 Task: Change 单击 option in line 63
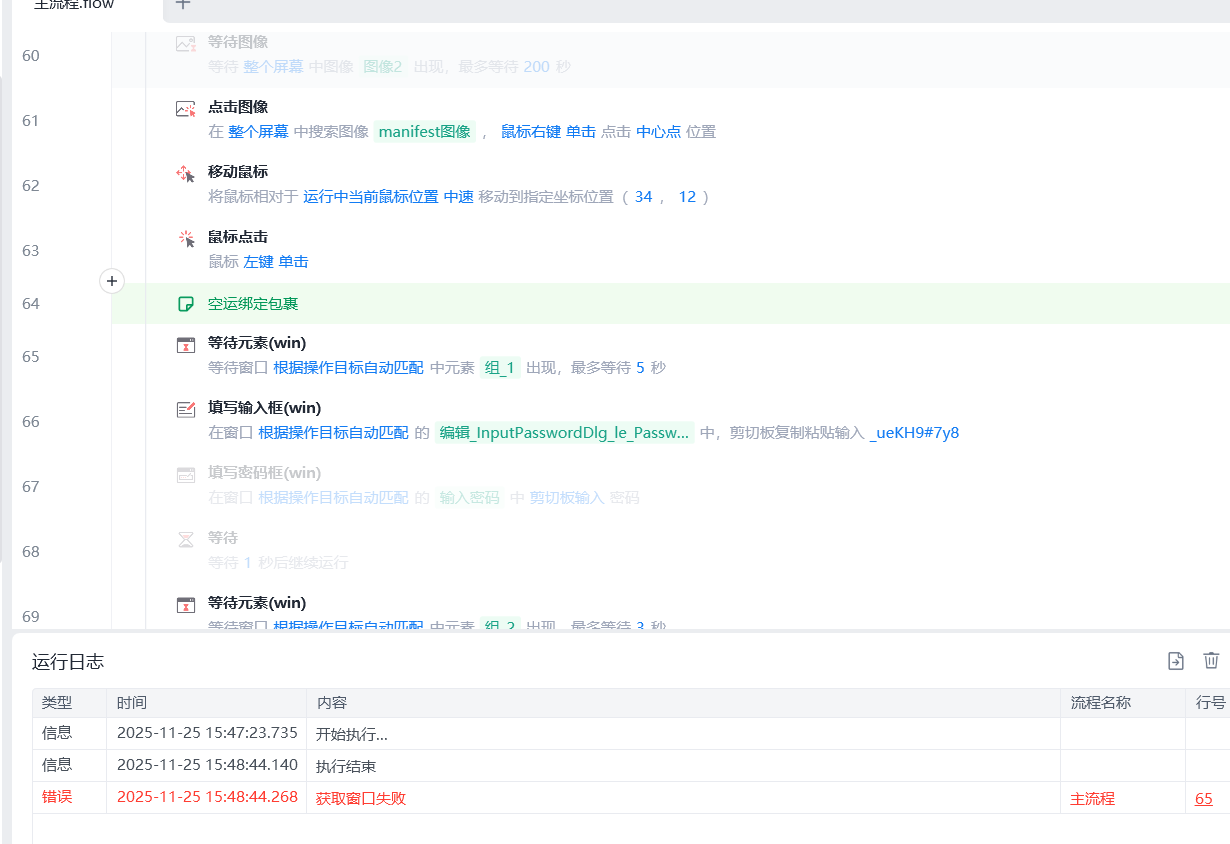(x=293, y=262)
